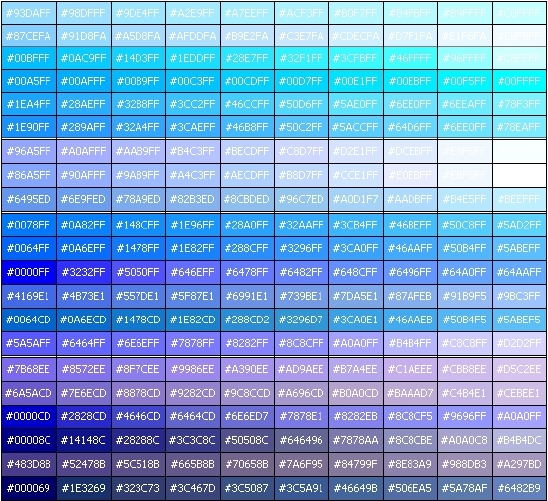Select the #46649B swatch
548x501 pixels.
pos(356,488)
